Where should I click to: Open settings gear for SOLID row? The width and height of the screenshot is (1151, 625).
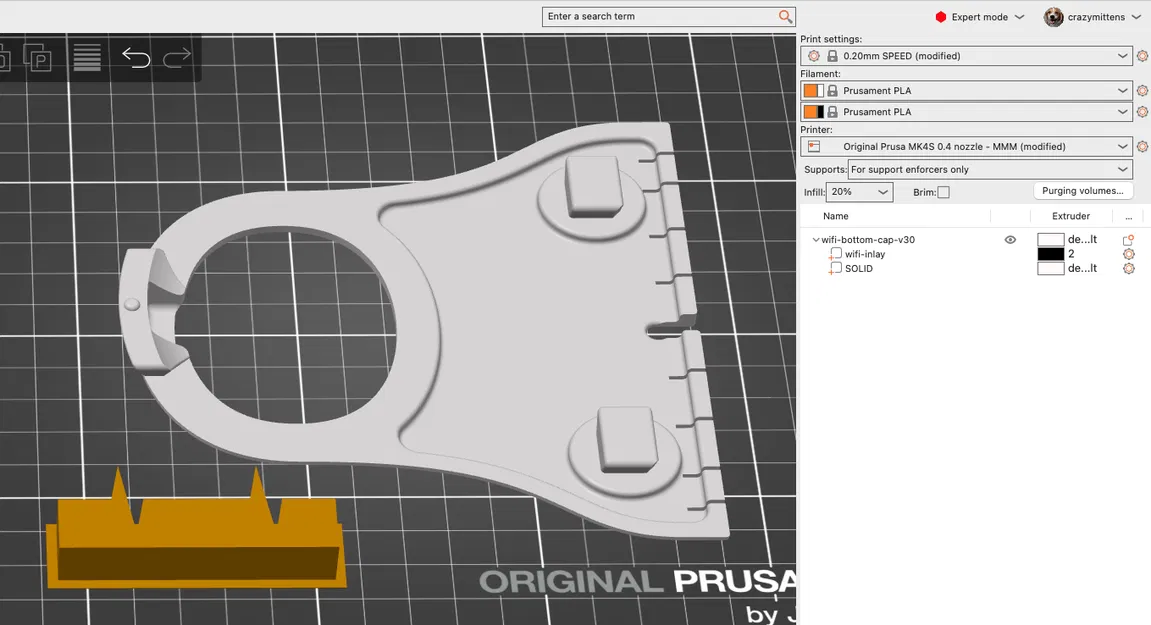pos(1129,269)
